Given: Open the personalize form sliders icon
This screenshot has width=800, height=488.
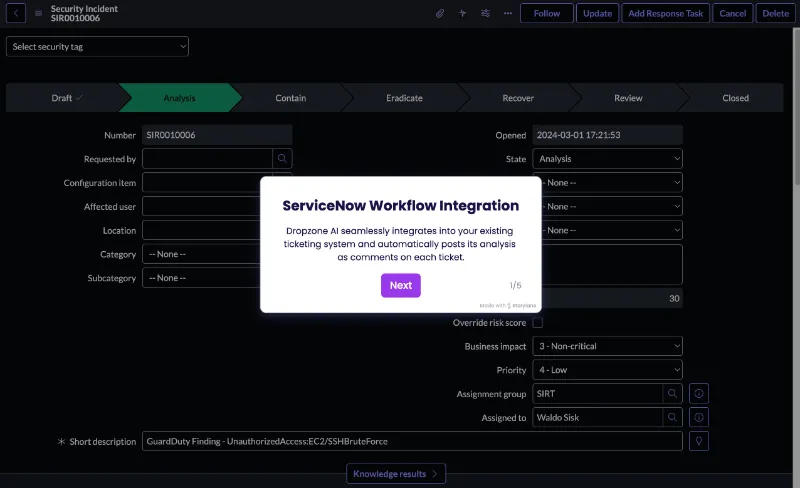Looking at the screenshot, I should point(485,13).
